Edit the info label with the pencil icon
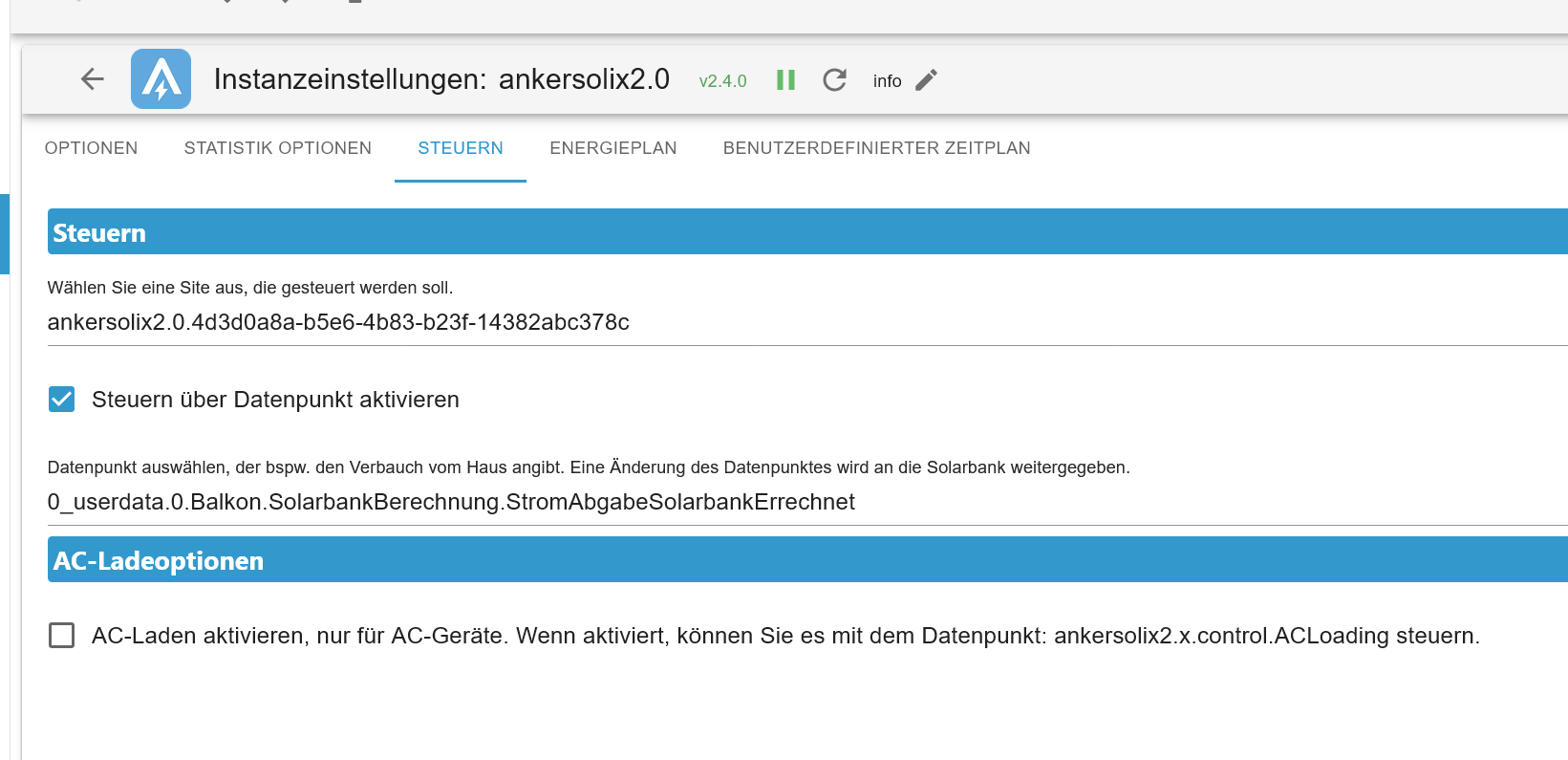The height and width of the screenshot is (760, 1568). [x=926, y=80]
